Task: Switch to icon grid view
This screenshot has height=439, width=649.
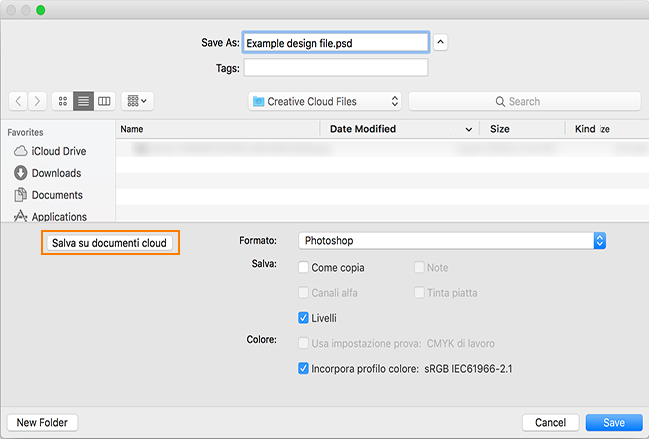Action: click(x=62, y=101)
